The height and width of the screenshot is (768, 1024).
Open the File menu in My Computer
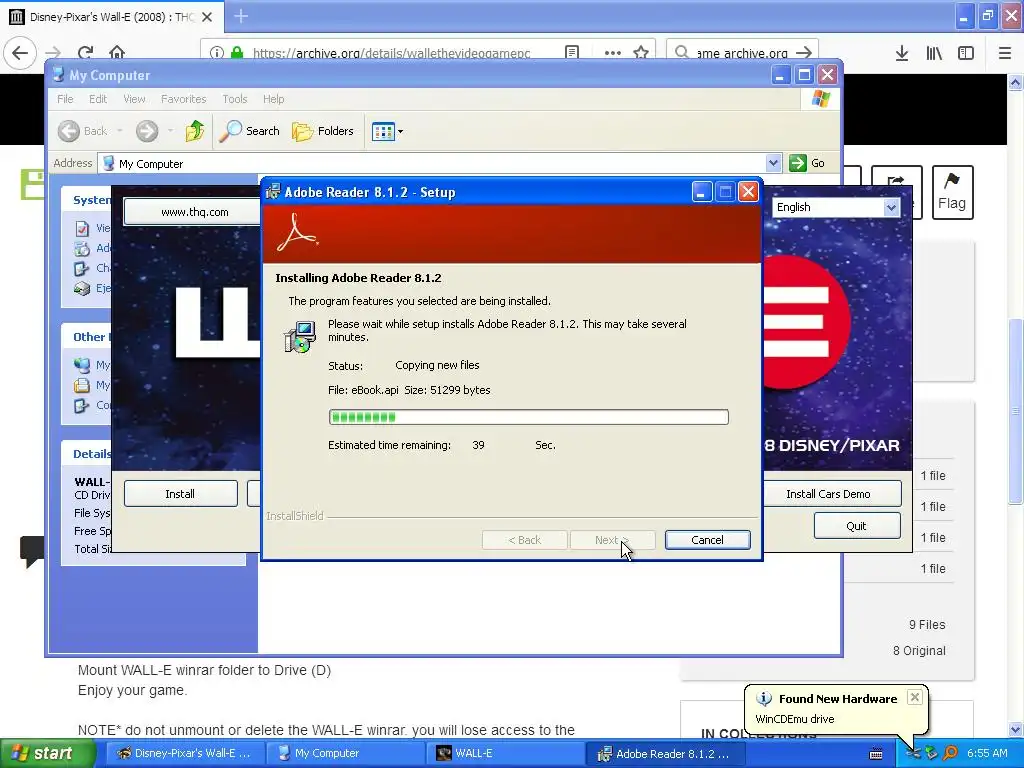coord(65,99)
